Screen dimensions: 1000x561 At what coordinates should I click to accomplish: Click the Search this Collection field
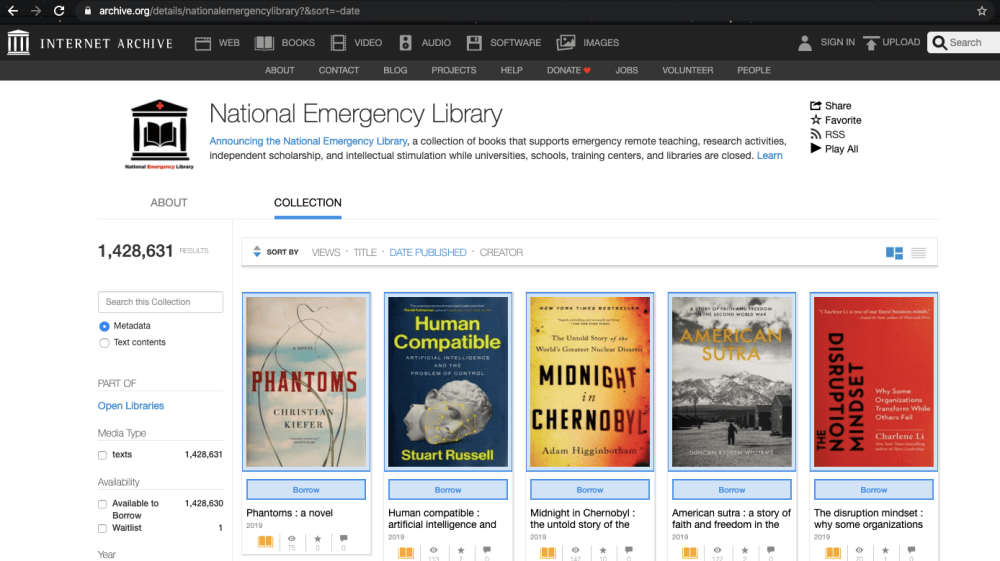(161, 302)
